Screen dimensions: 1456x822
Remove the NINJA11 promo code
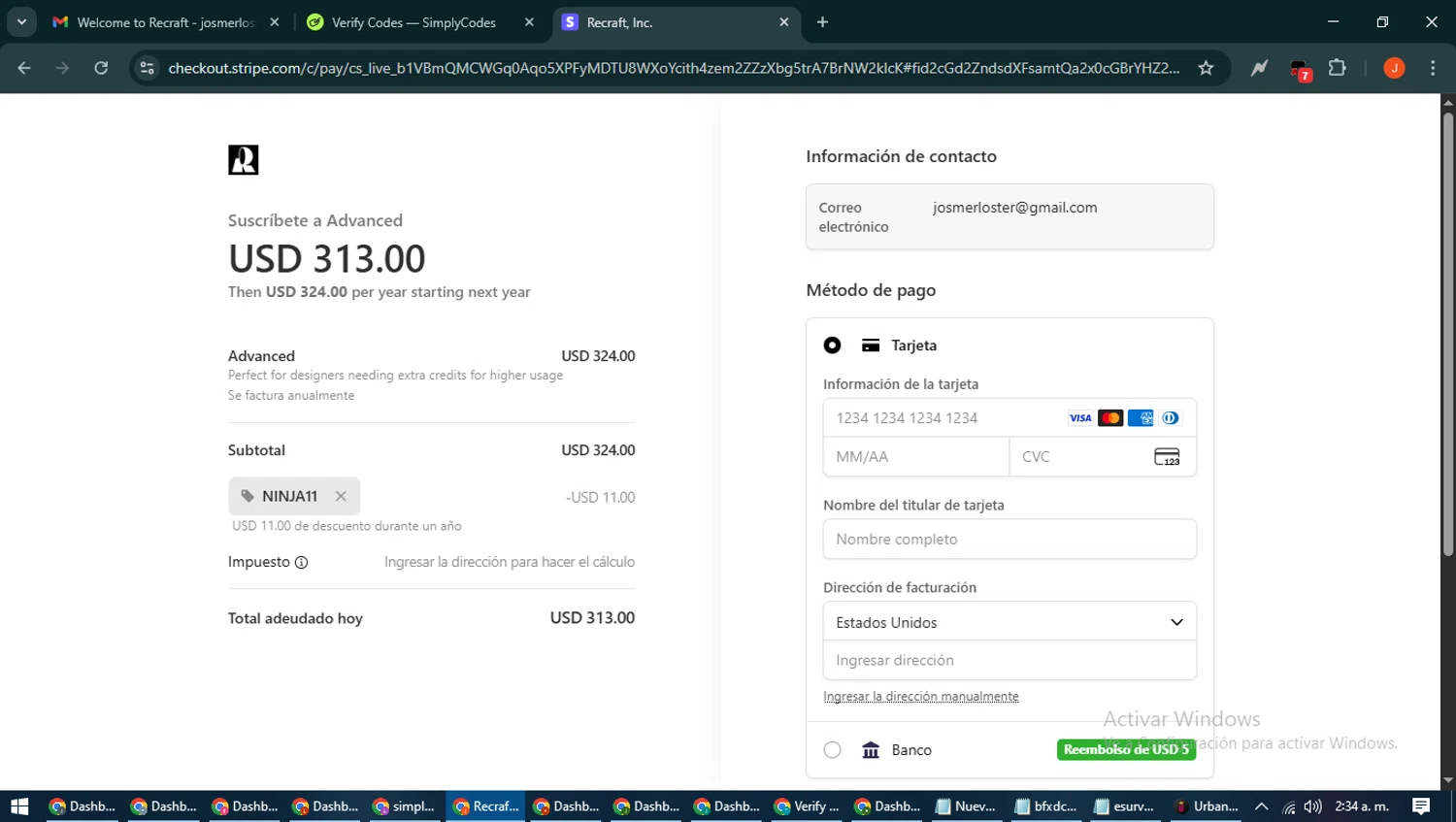[x=341, y=496]
